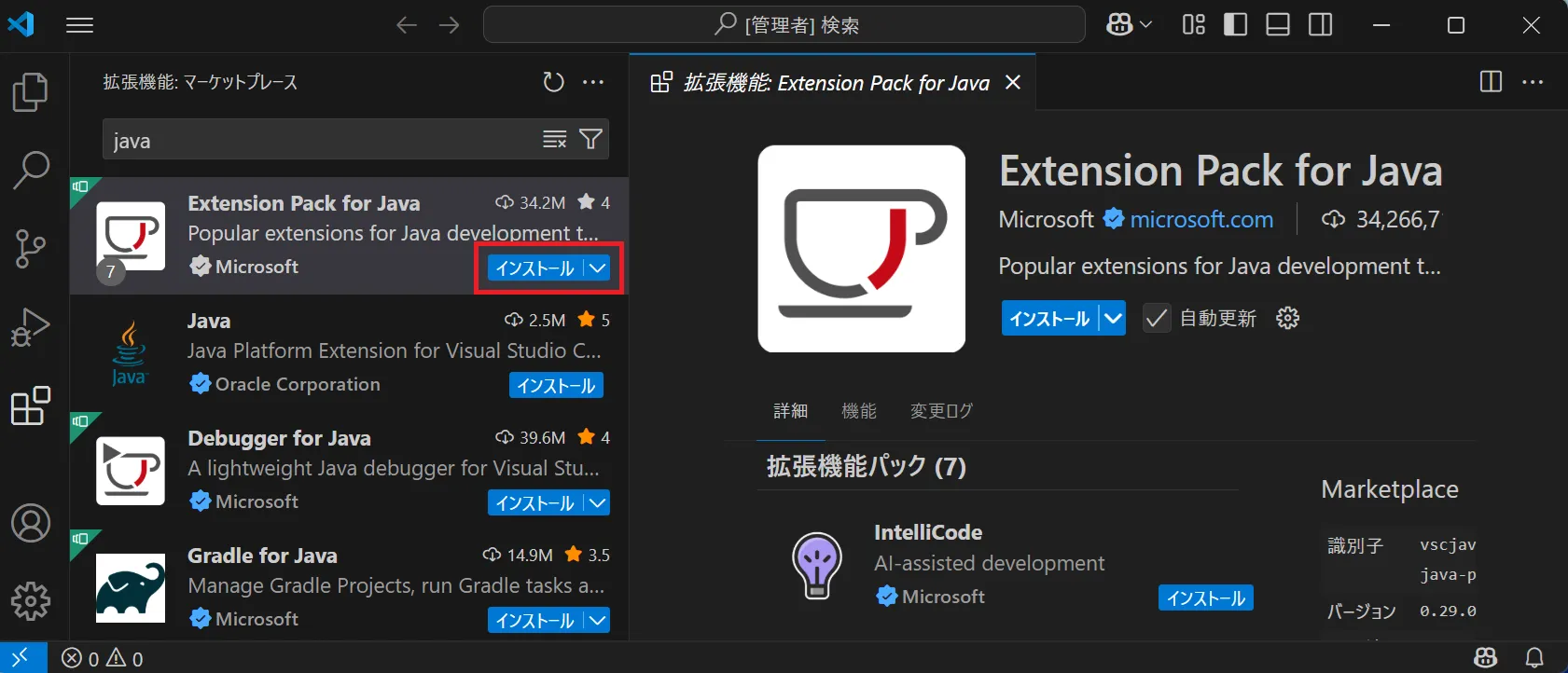Viewport: 1568px width, 673px height.
Task: Open the Accounts menu icon
Action: click(31, 523)
